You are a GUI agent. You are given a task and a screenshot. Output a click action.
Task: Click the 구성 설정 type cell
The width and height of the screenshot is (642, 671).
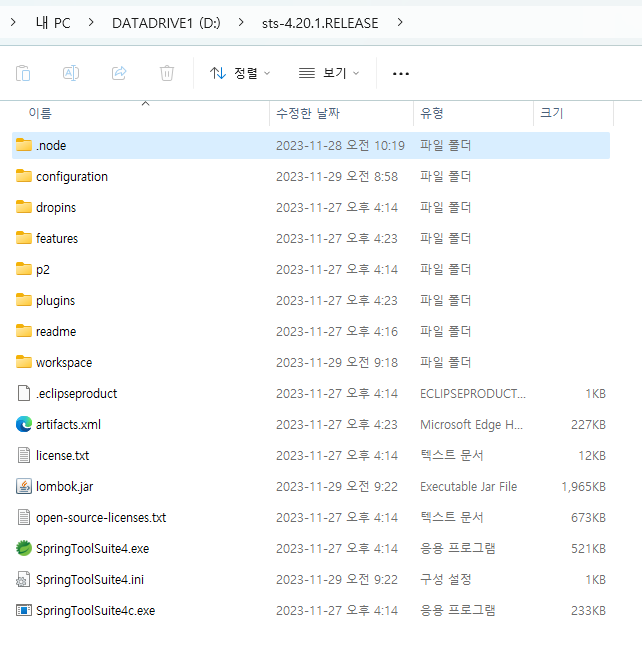[446, 580]
